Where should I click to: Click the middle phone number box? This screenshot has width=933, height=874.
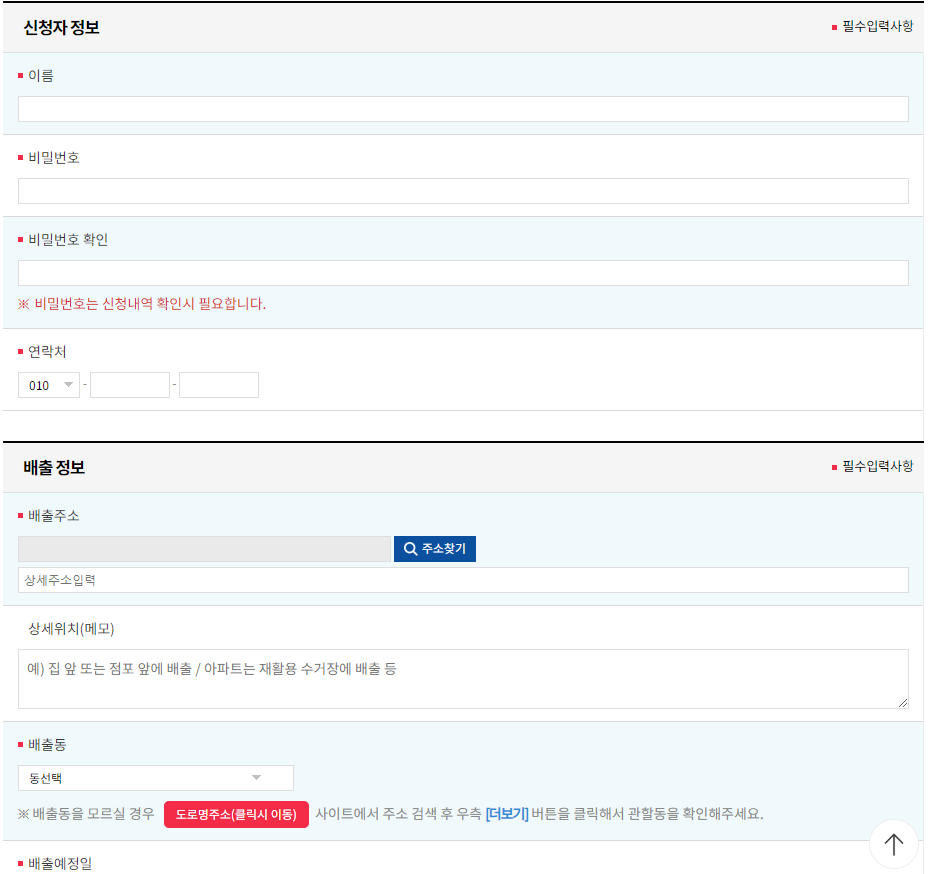(x=129, y=384)
